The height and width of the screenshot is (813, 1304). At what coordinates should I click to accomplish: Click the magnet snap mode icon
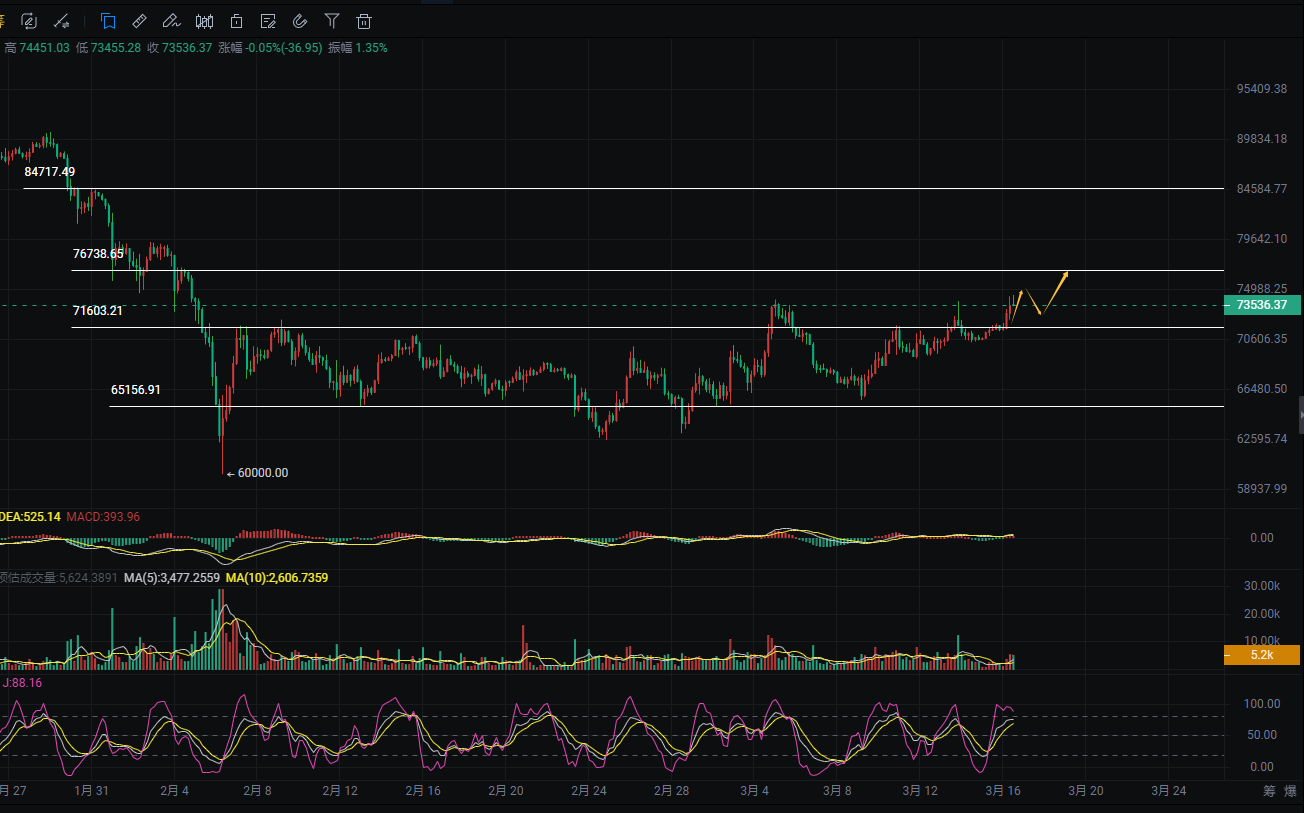click(300, 20)
